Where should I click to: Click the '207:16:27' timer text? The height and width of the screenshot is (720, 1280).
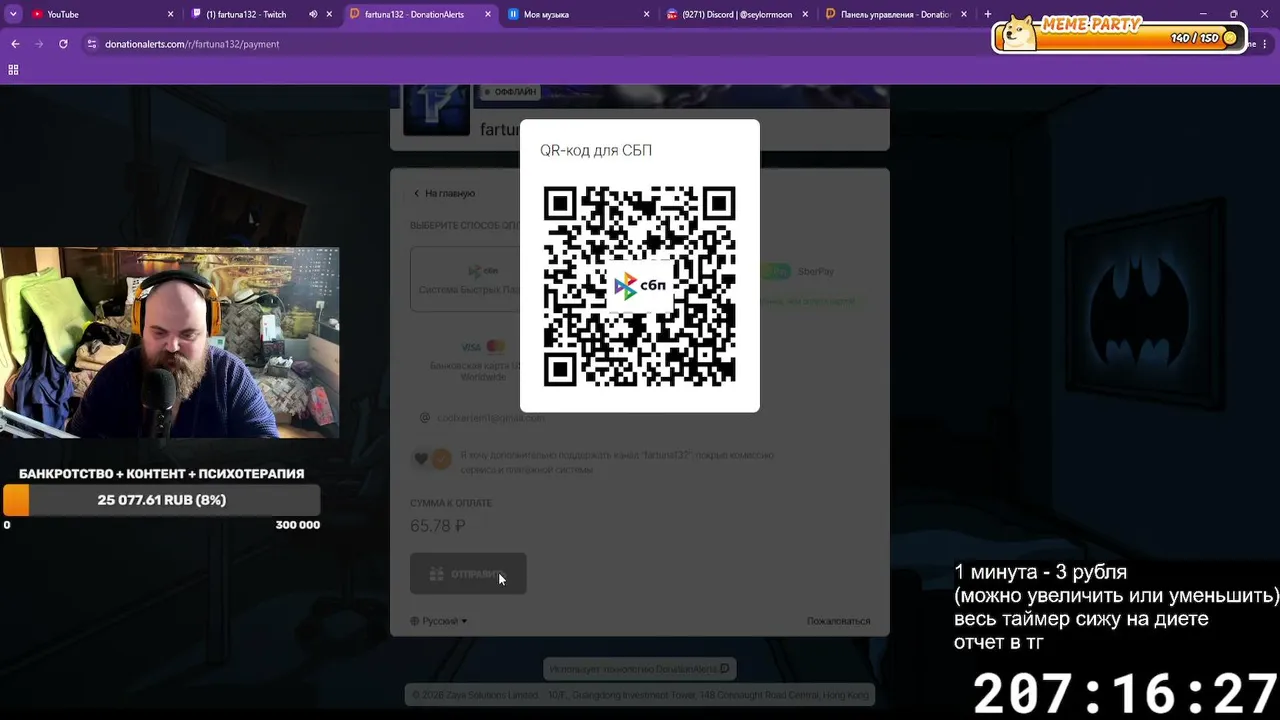tap(1126, 693)
